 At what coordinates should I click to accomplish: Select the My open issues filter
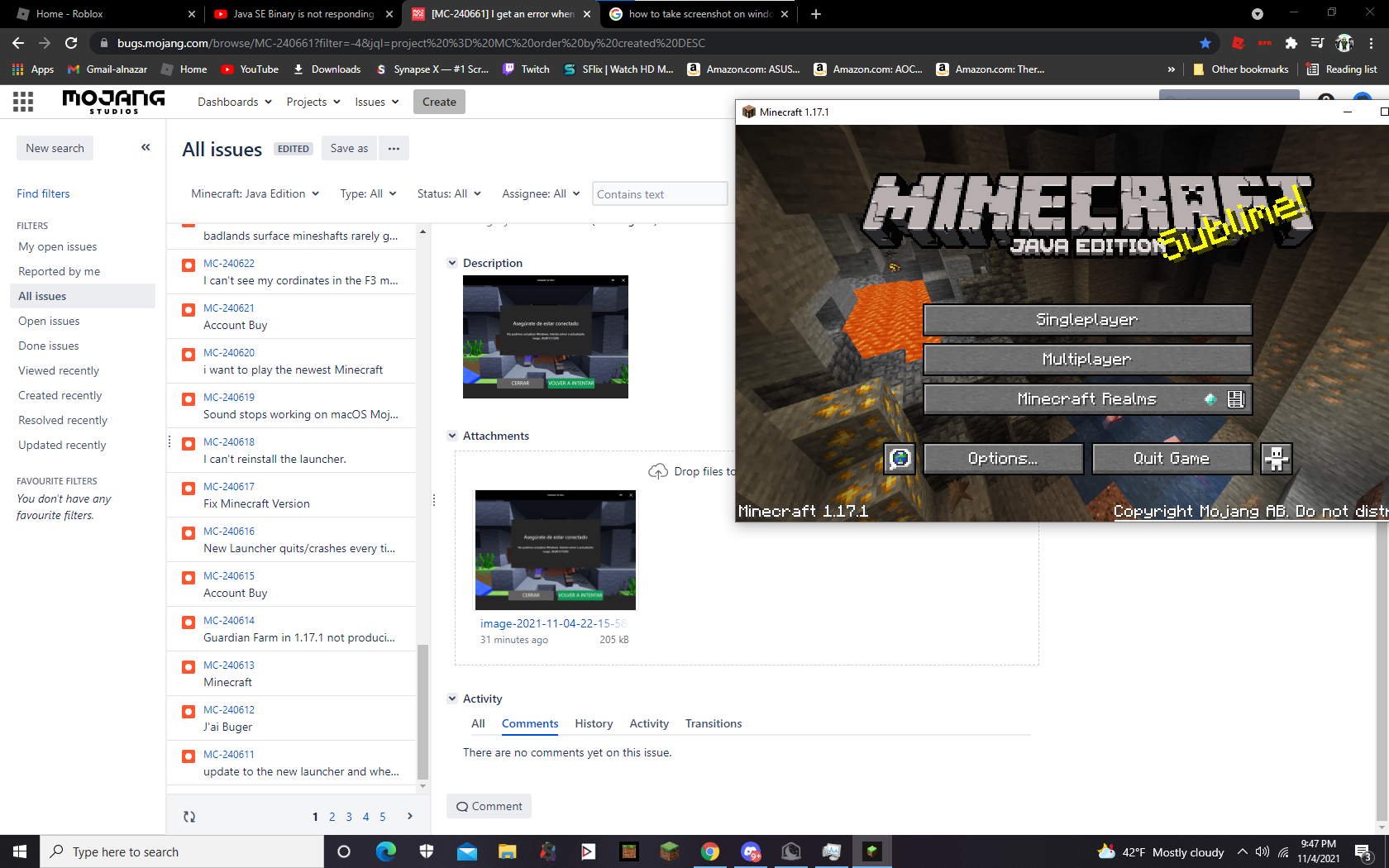[x=58, y=246]
